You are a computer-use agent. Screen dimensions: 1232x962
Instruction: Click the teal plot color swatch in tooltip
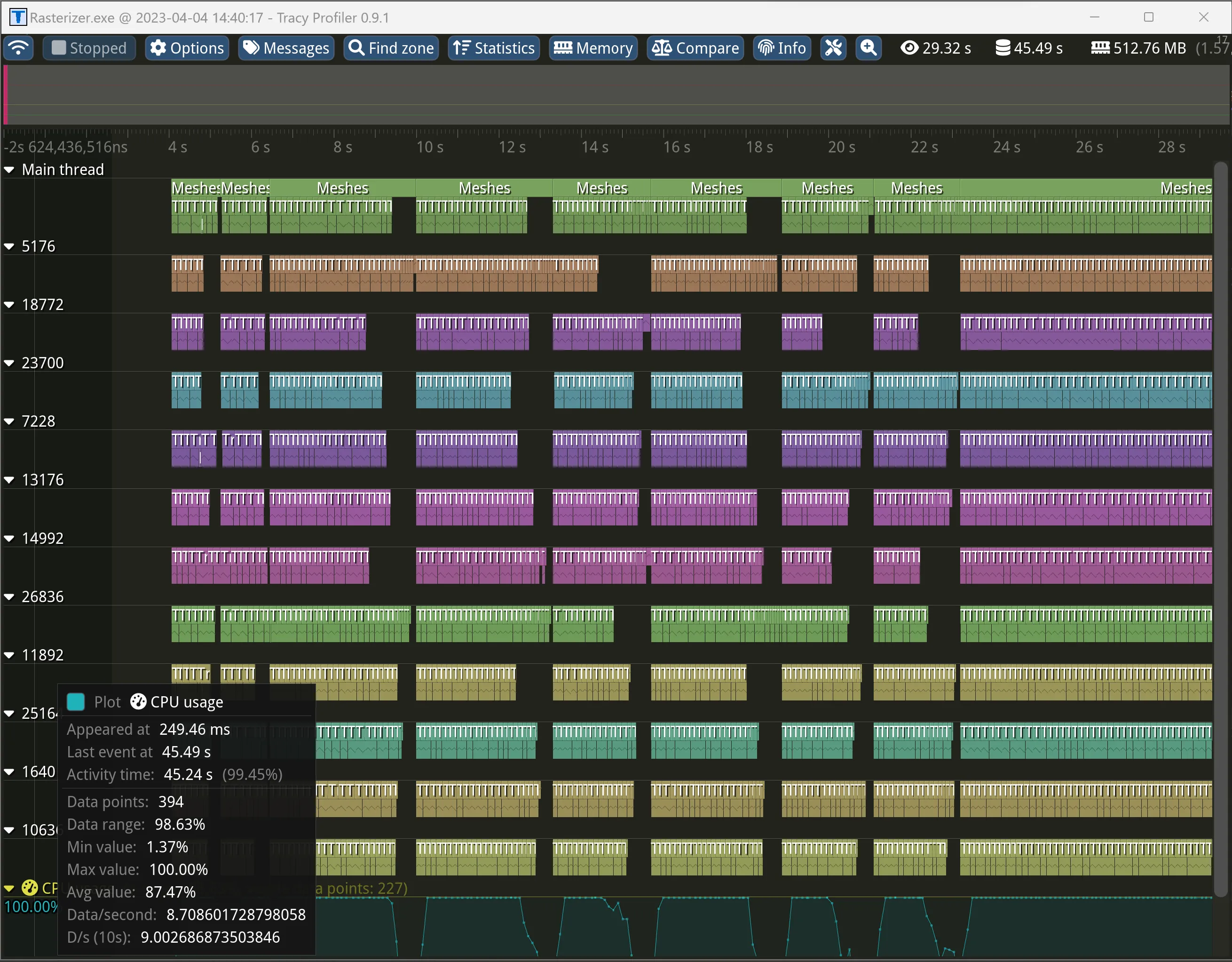76,702
